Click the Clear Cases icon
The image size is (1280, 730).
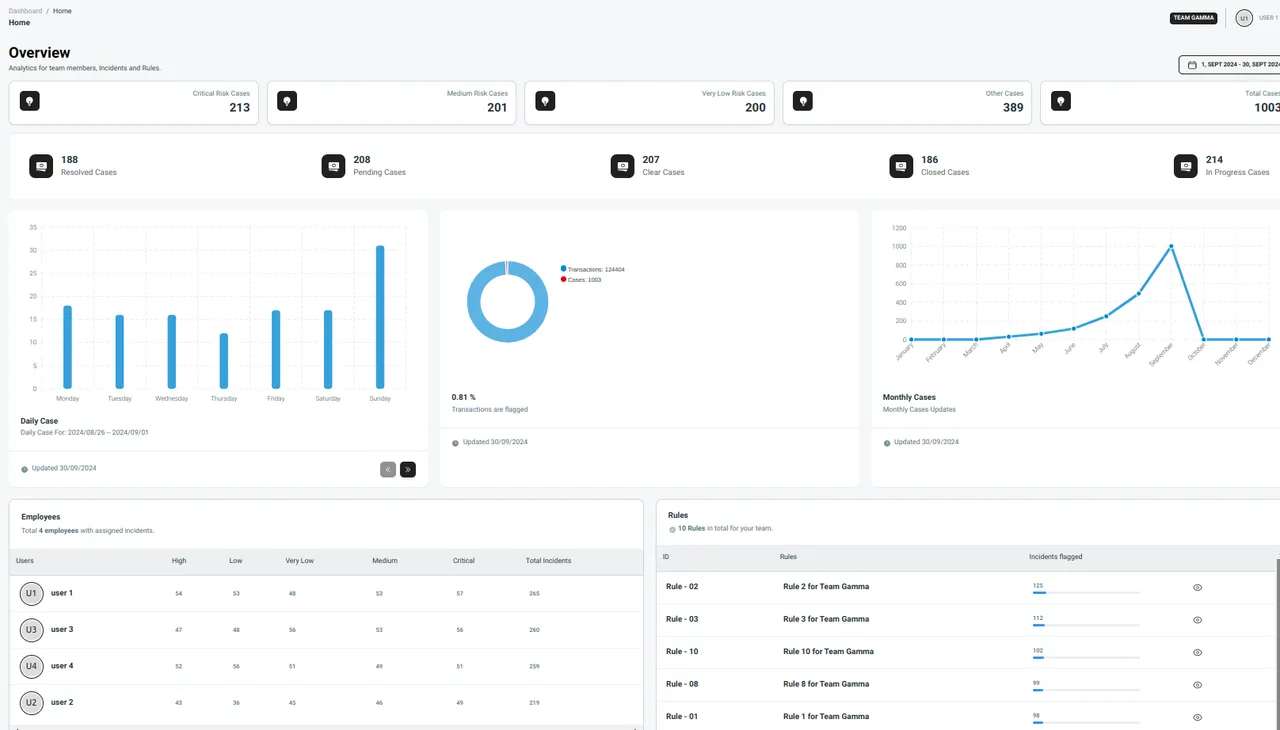click(x=622, y=165)
